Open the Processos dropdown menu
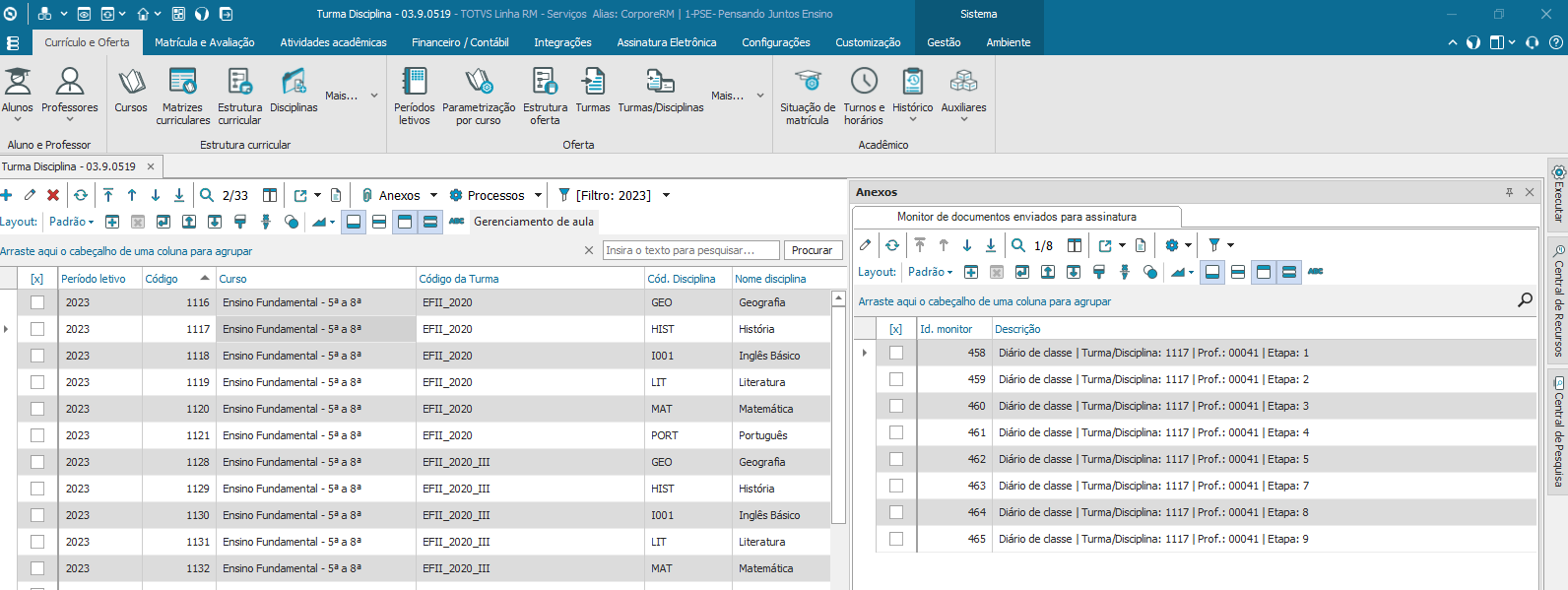 coord(538,195)
